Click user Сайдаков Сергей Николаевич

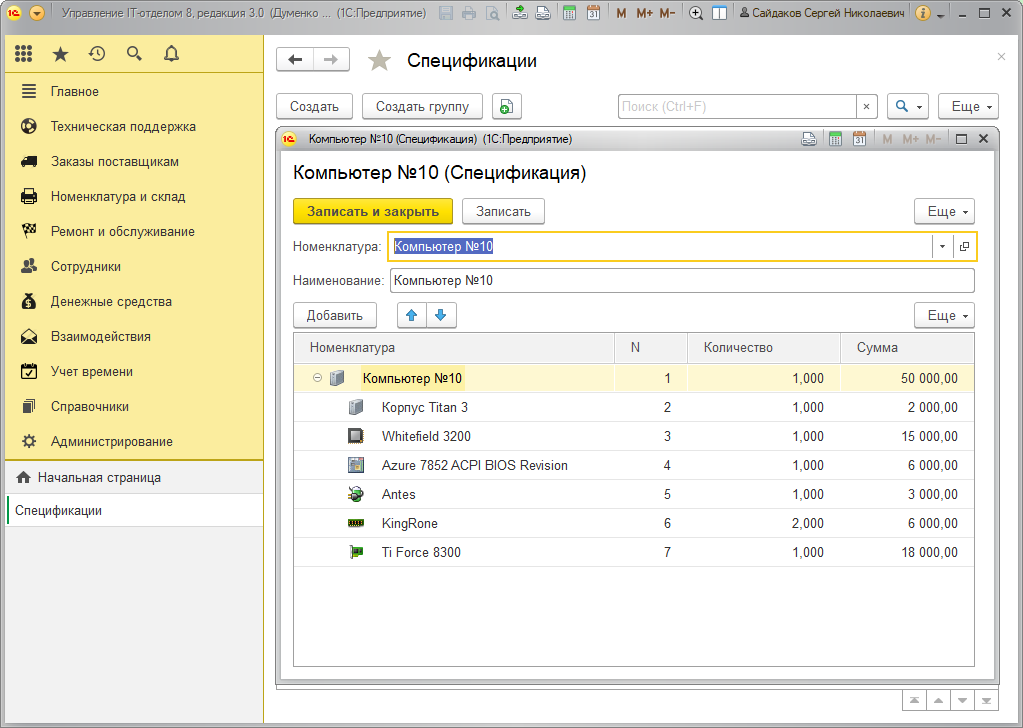(822, 12)
